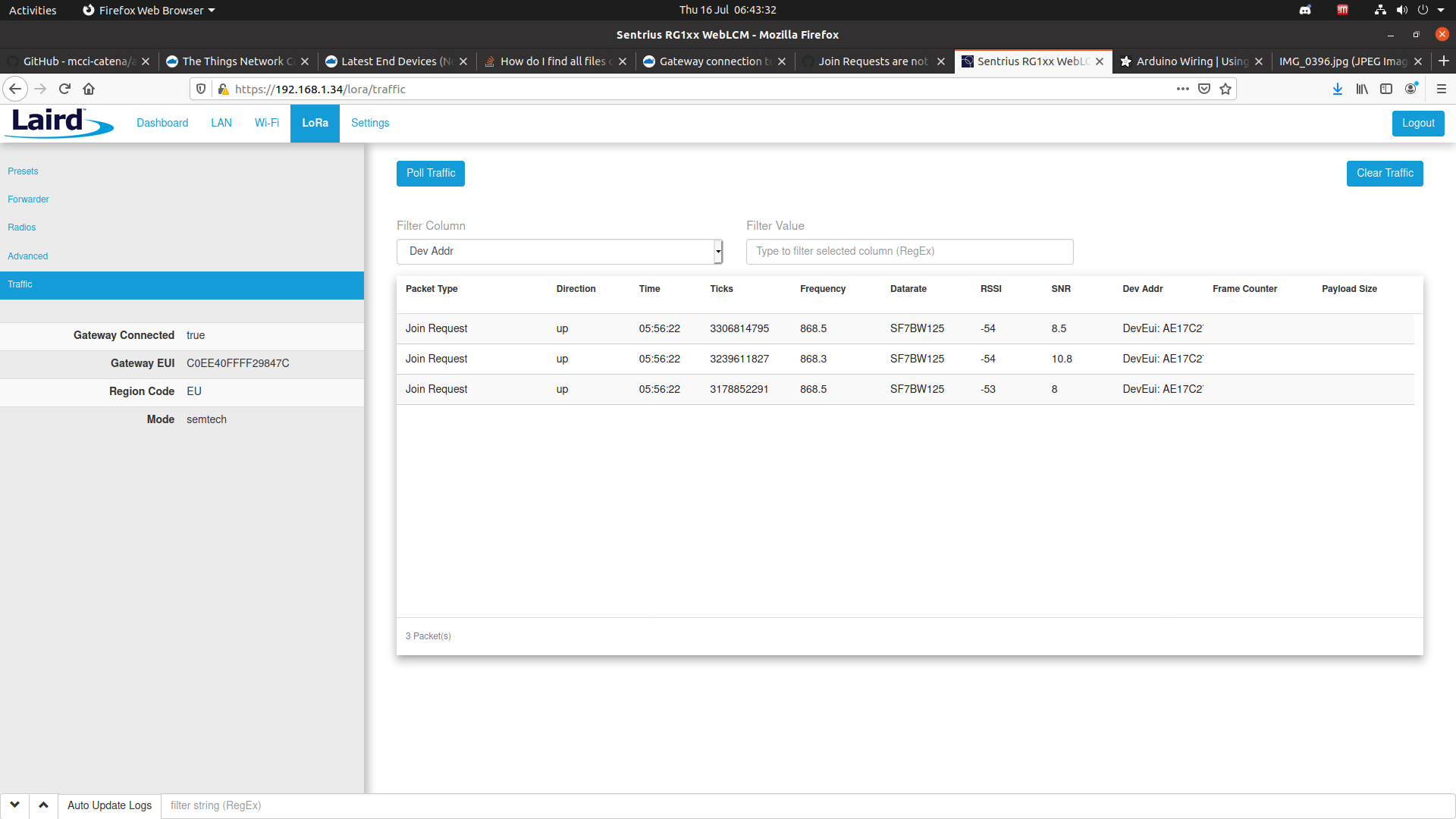Open the network status icon
The image size is (1456, 819).
[1380, 10]
